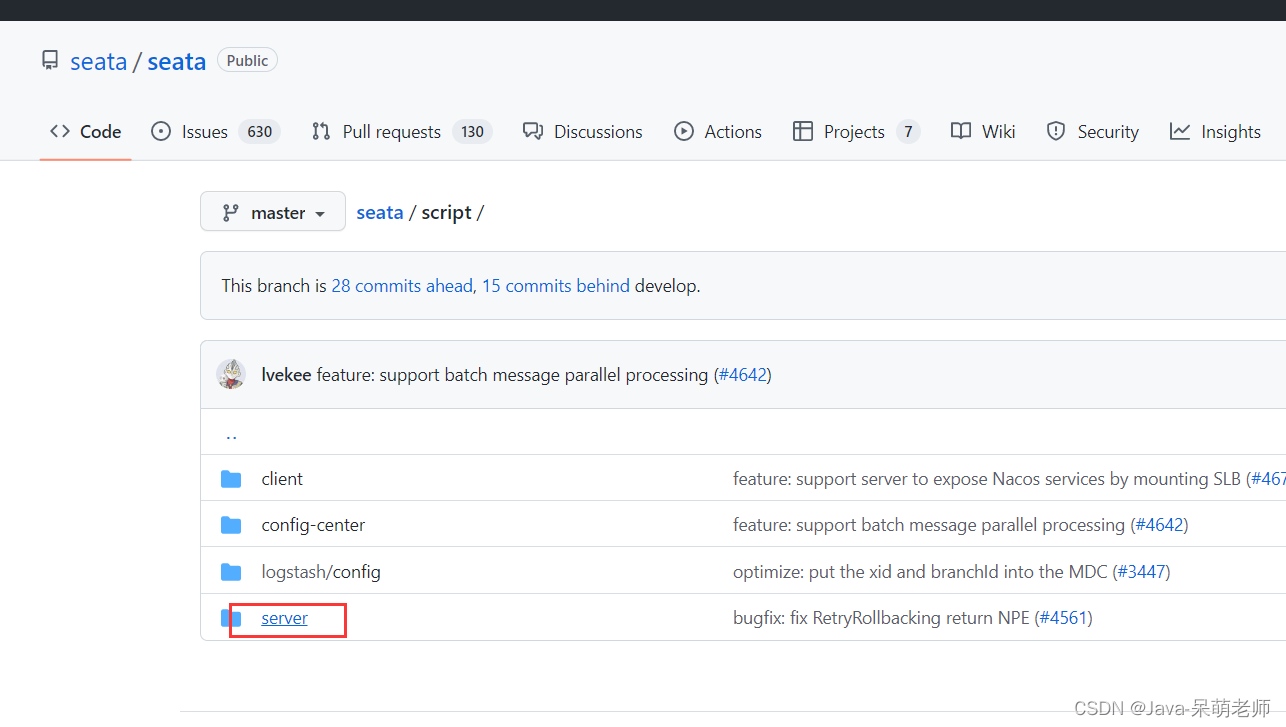This screenshot has height=727, width=1286.
Task: Open the latest commit message link
Action: [512, 374]
